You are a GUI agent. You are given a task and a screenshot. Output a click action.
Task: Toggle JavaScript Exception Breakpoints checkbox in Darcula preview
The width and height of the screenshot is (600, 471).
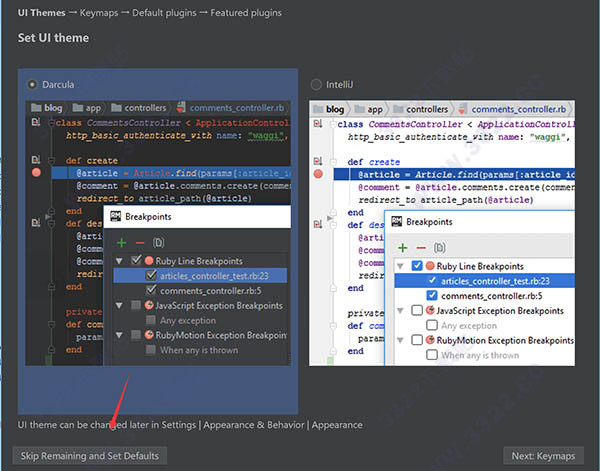[136, 305]
